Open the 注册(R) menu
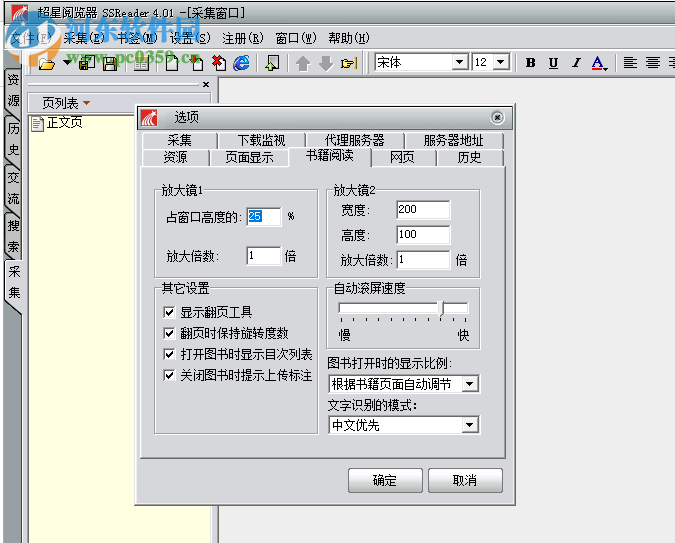Screen dimensions: 675x543 (x=243, y=38)
